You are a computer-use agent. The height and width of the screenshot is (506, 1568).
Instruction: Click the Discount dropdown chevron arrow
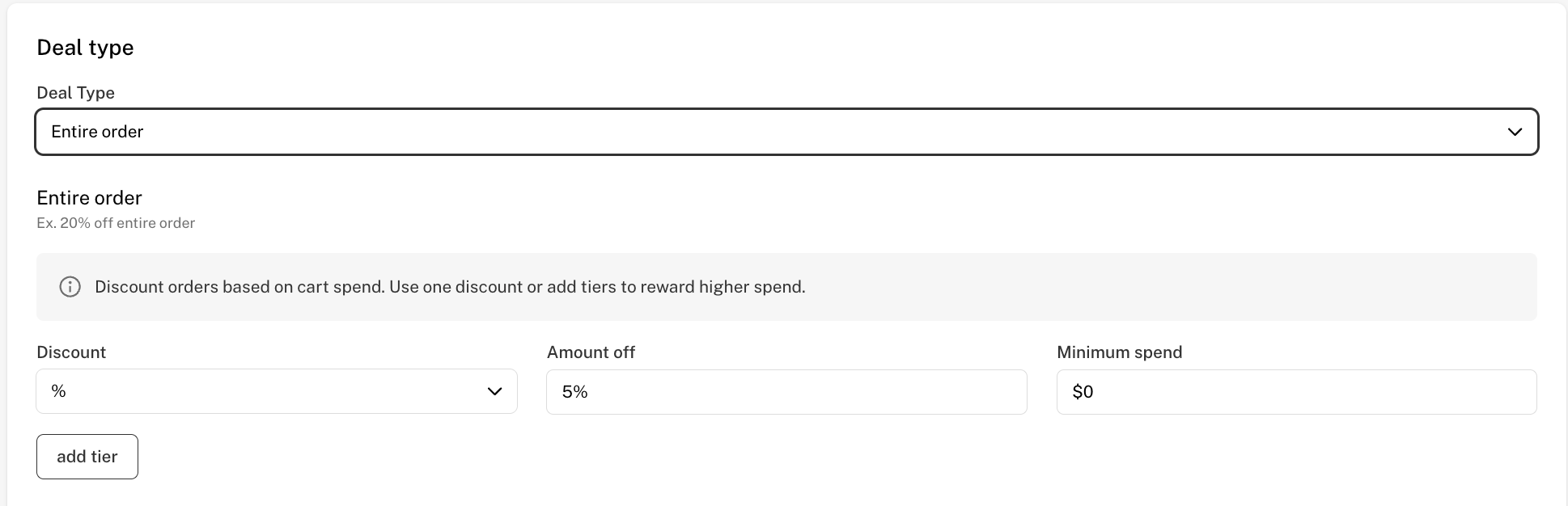coord(494,391)
